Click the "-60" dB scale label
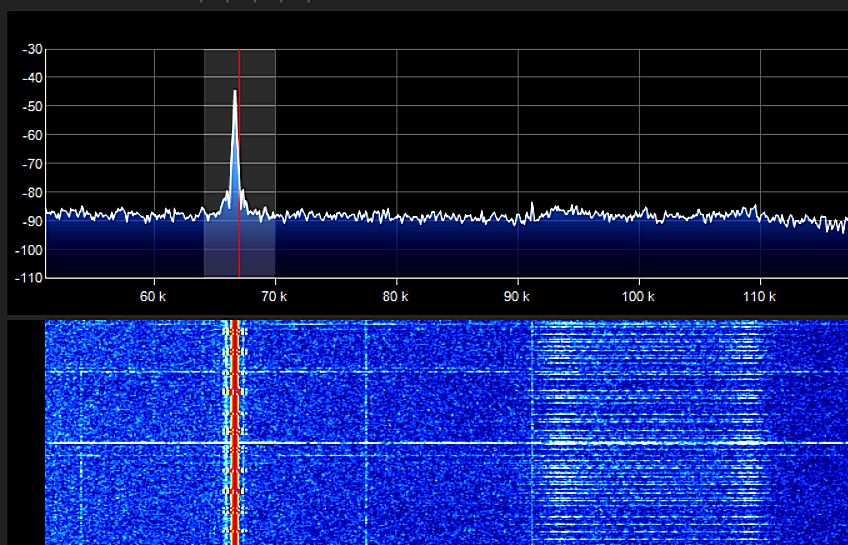Image resolution: width=848 pixels, height=545 pixels. 32,135
